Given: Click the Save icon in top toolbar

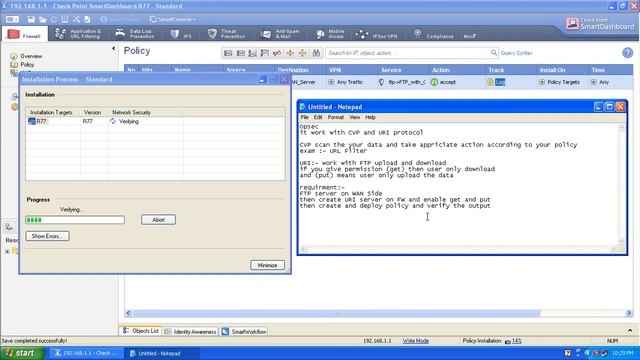Looking at the screenshot, I should [31, 19].
